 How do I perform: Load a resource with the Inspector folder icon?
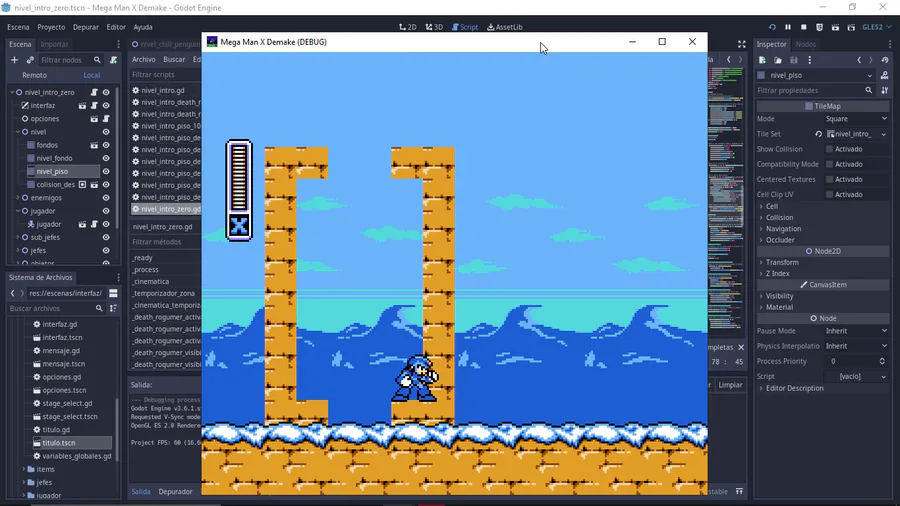(x=778, y=60)
